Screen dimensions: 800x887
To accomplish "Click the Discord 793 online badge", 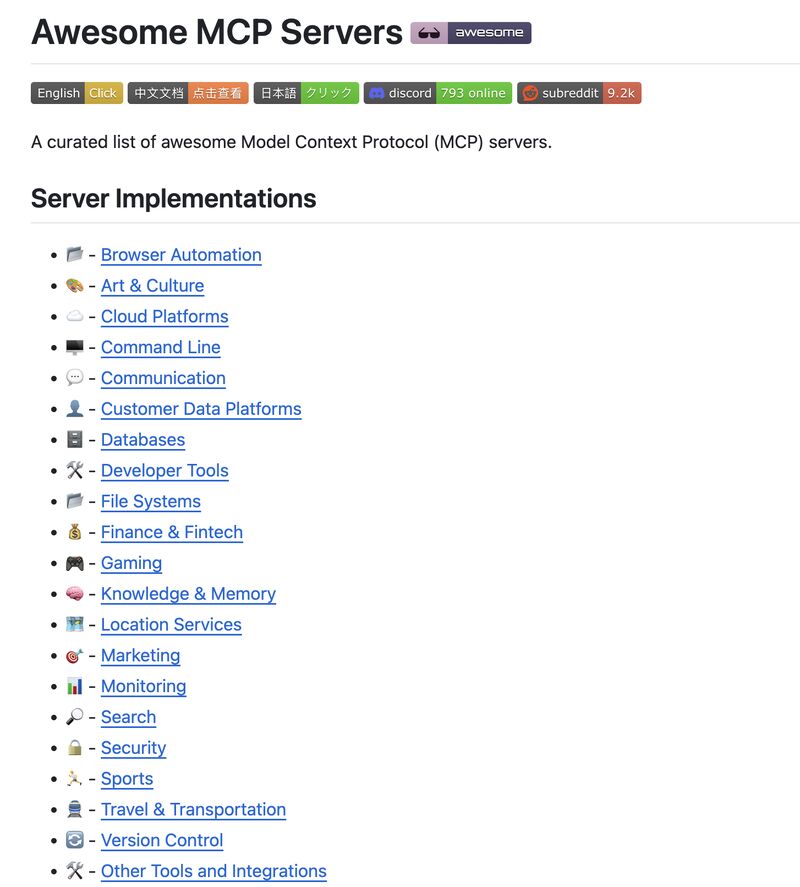I will tap(437, 93).
